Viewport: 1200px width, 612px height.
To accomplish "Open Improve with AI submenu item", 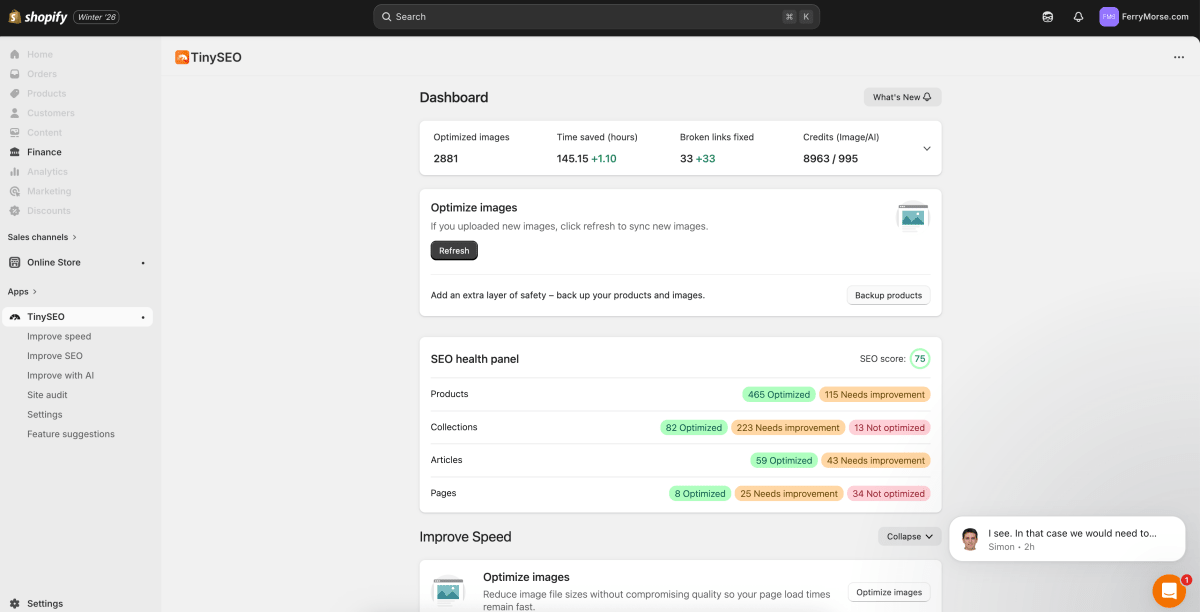I will [61, 375].
